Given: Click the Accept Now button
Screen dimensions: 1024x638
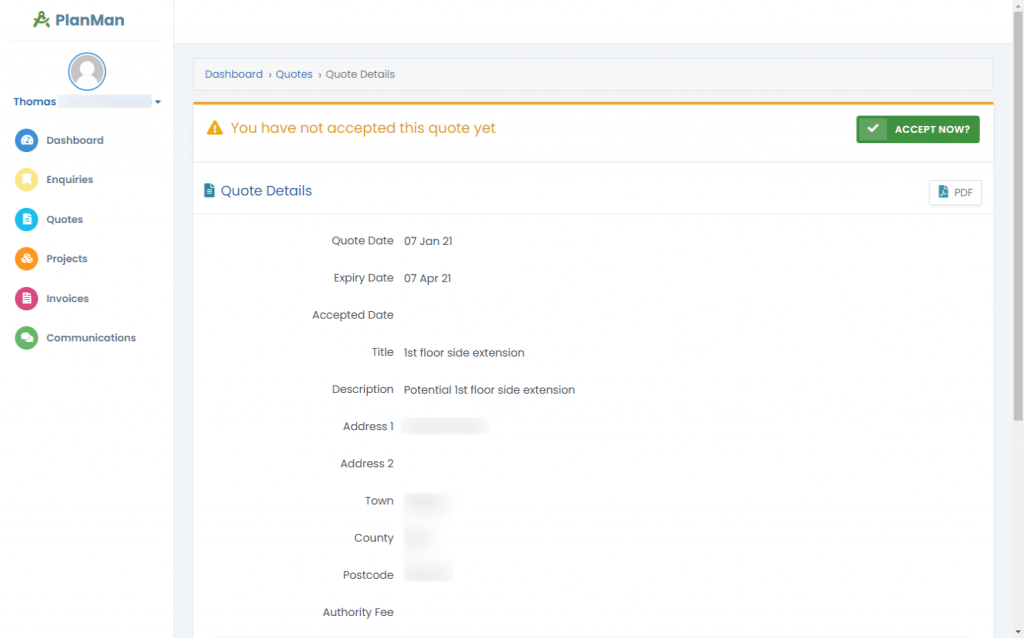Looking at the screenshot, I should click(x=918, y=129).
